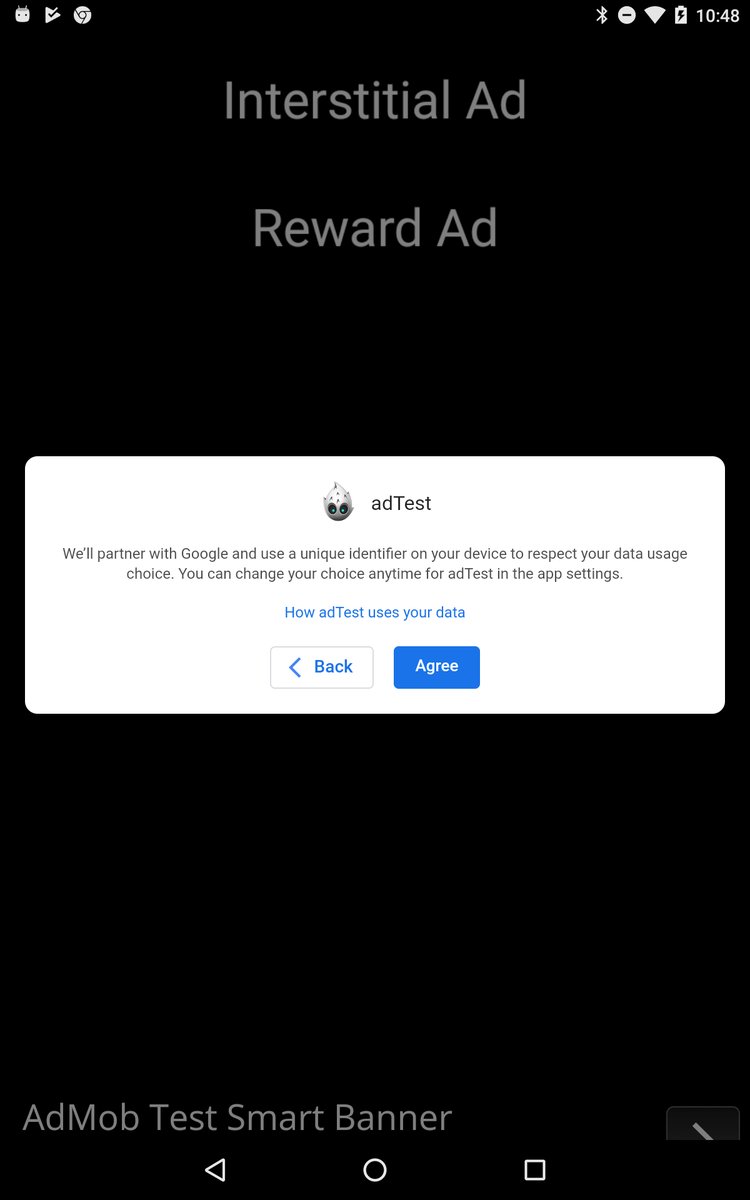Tap the Android home circle button
The width and height of the screenshot is (750, 1200).
coord(375,1170)
